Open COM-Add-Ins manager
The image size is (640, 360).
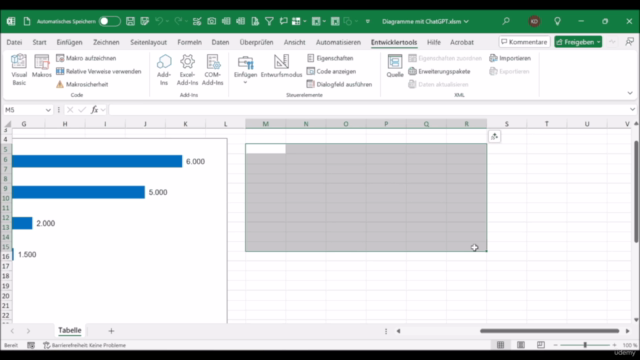coord(212,70)
